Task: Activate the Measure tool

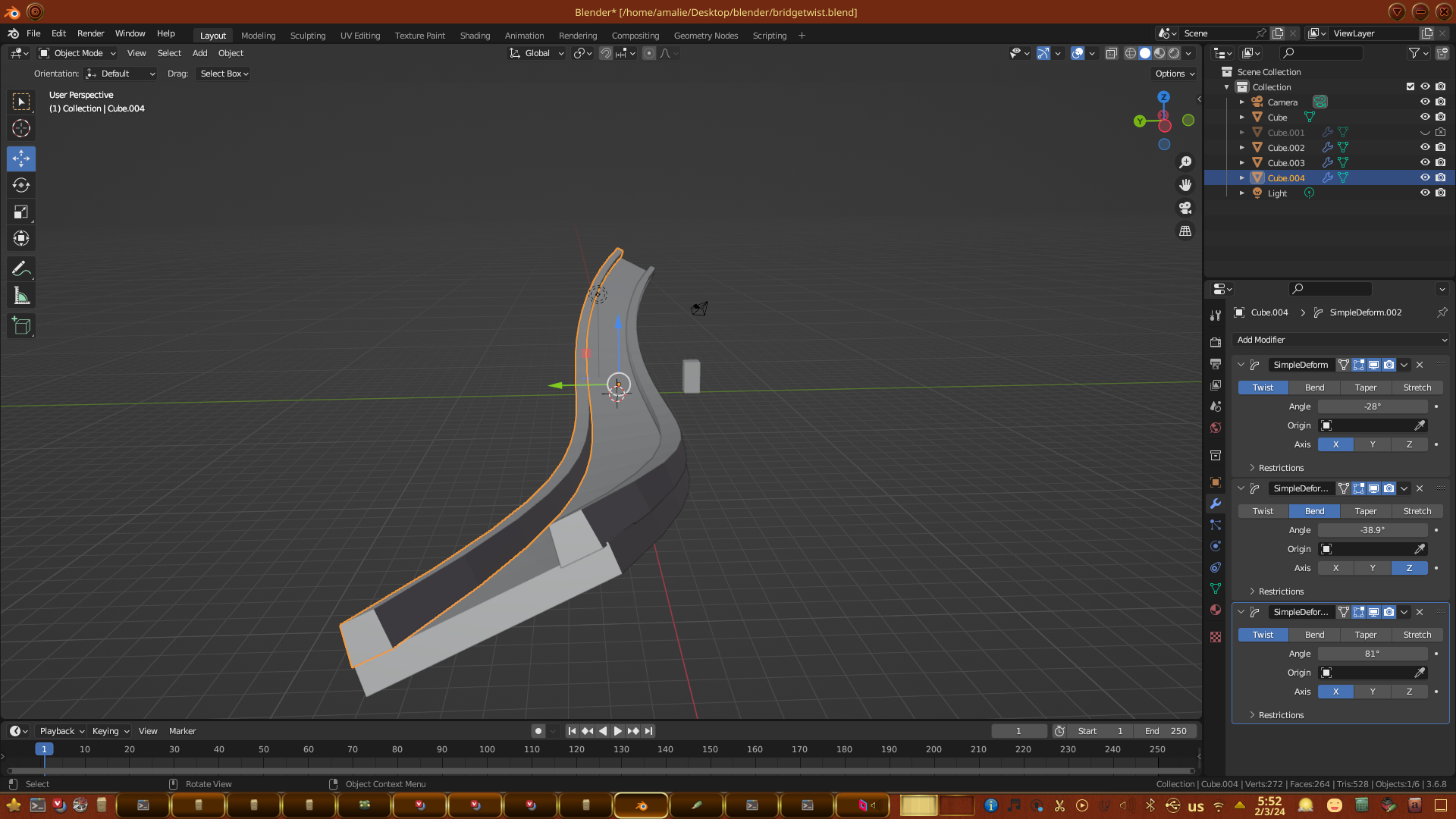Action: pos(21,297)
